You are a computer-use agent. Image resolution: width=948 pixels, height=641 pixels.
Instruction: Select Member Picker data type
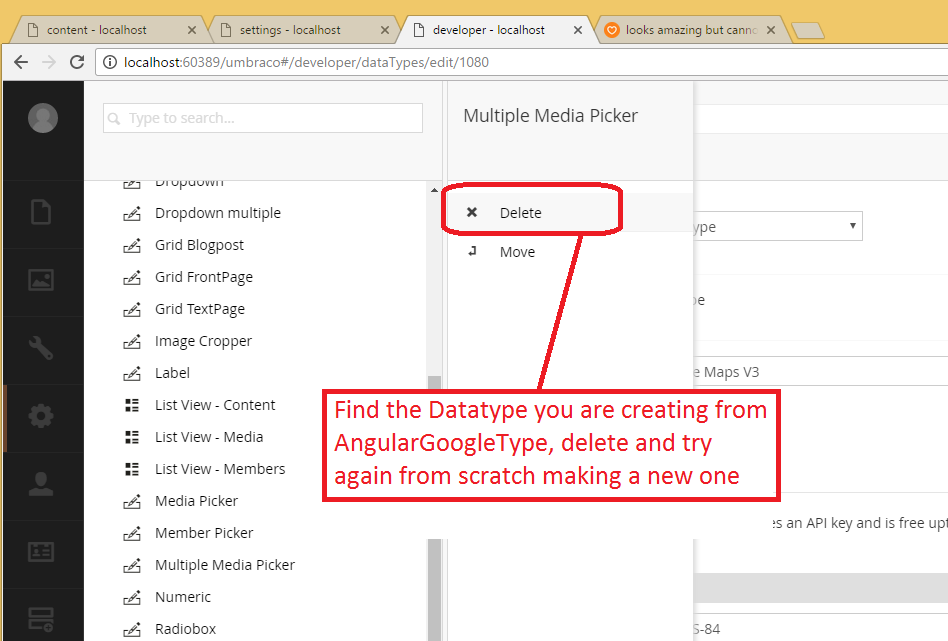pos(204,533)
